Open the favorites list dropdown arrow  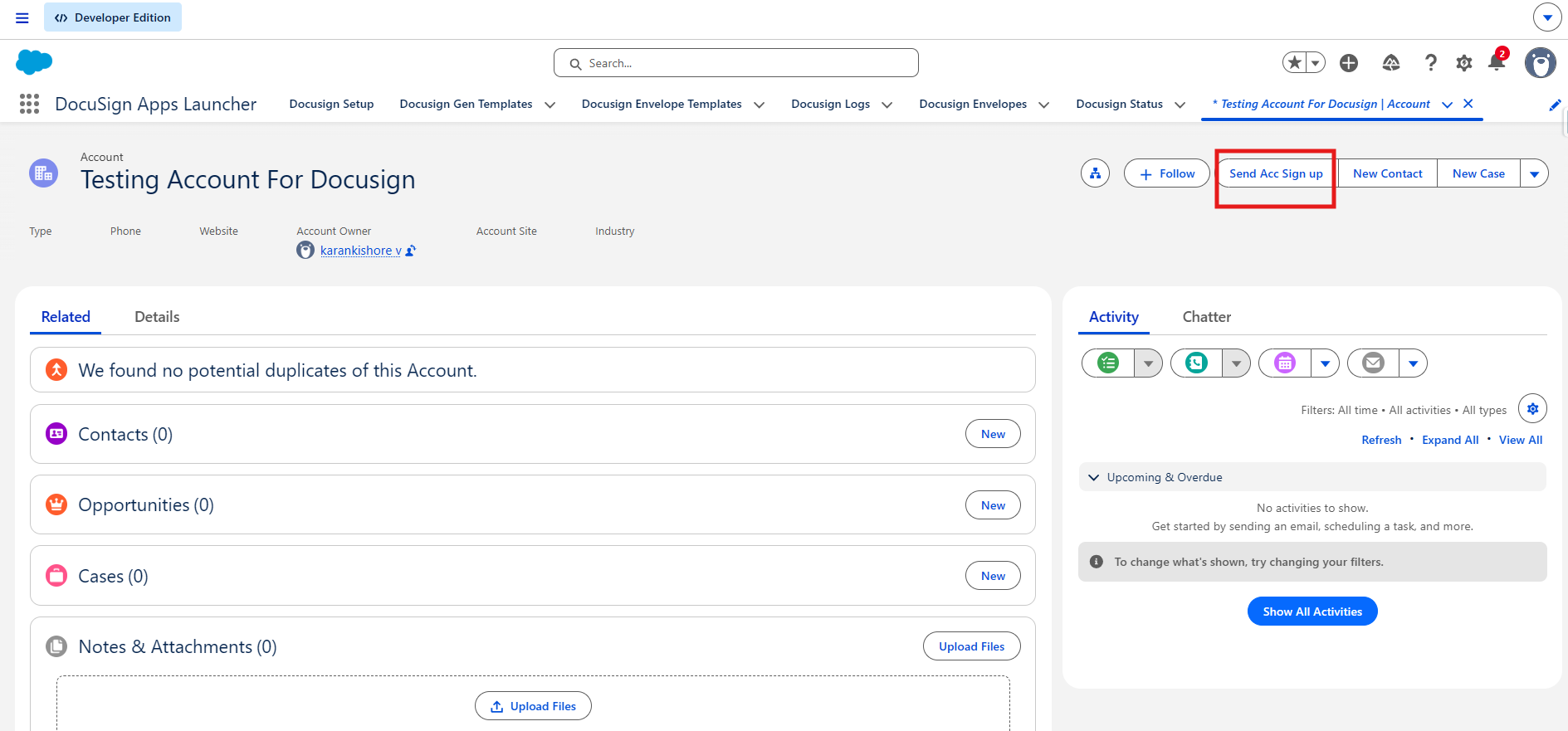(x=1315, y=62)
